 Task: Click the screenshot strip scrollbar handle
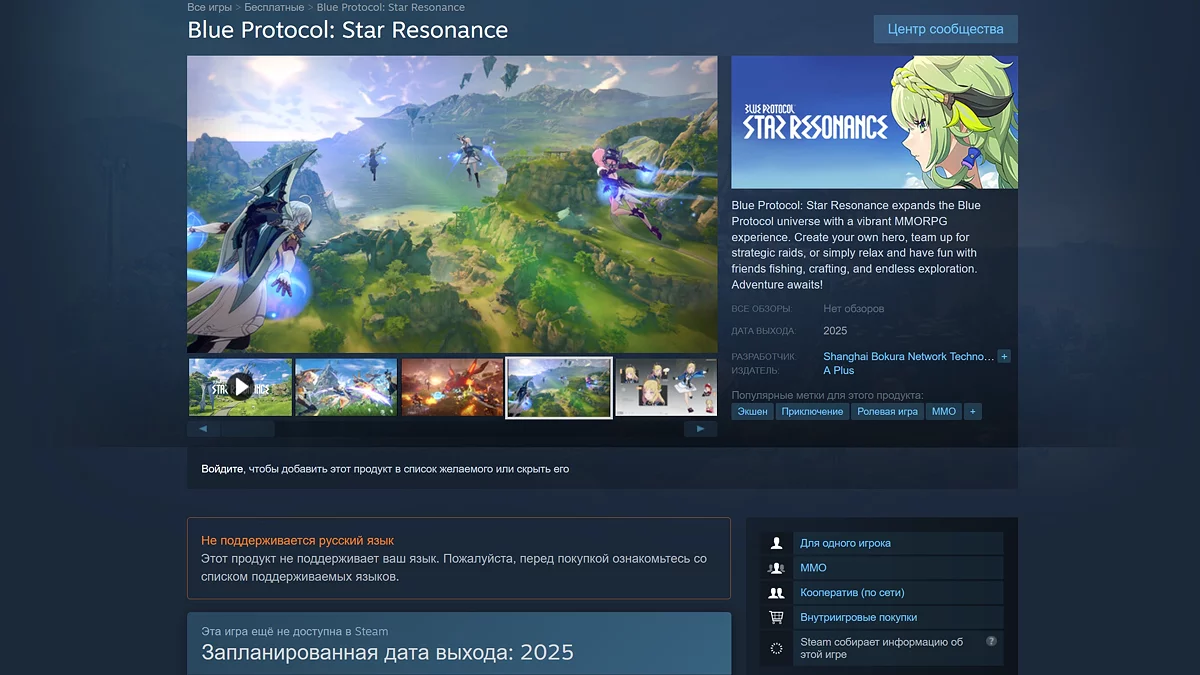247,429
